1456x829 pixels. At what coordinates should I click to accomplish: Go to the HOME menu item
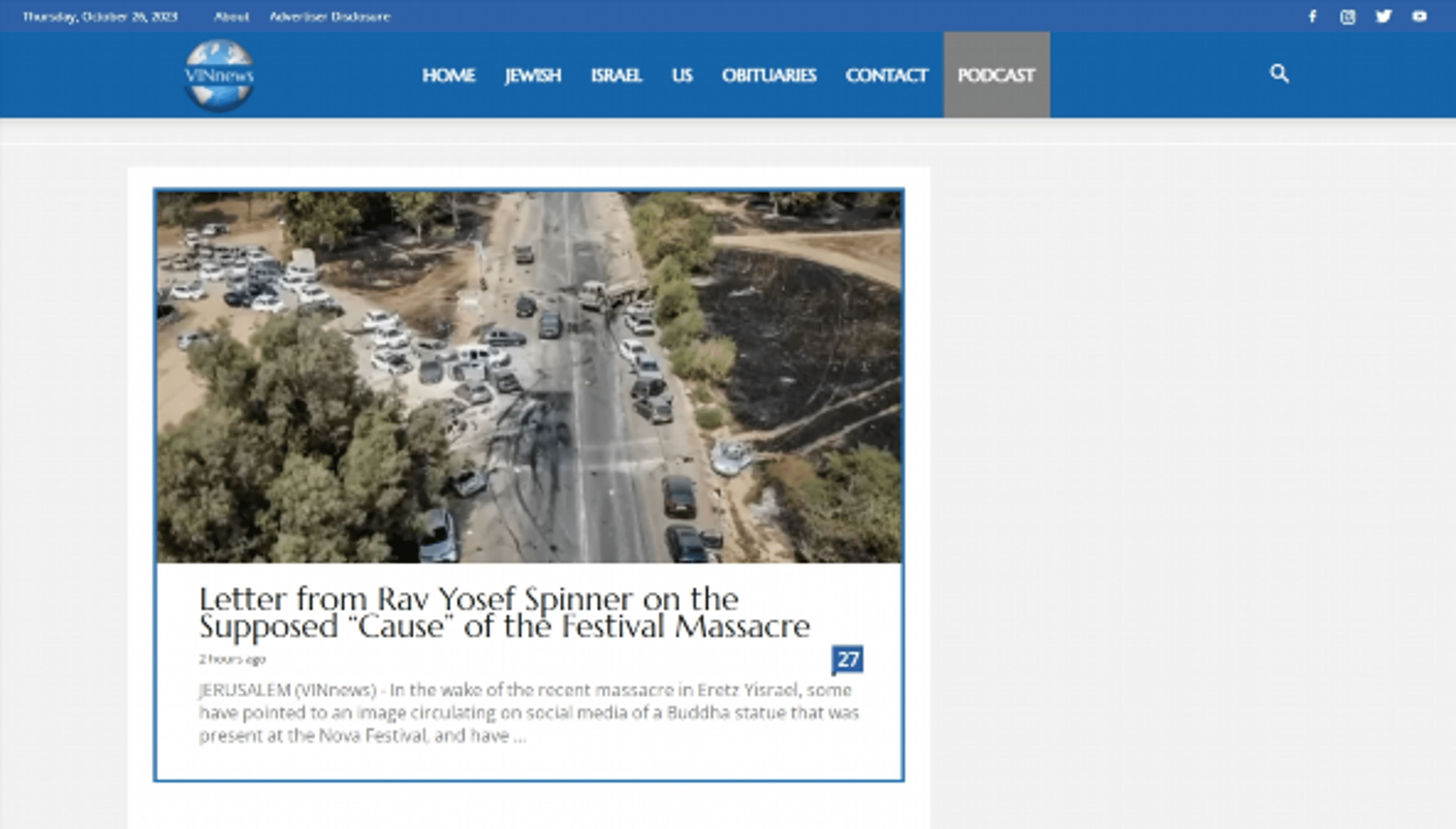pyautogui.click(x=449, y=75)
